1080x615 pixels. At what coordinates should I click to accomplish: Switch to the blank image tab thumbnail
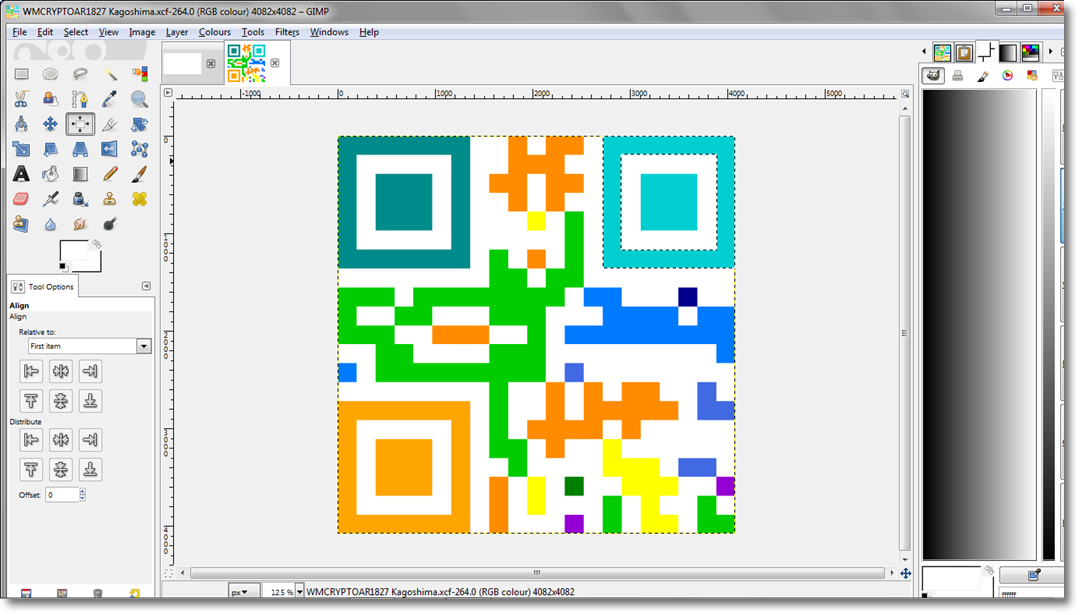pyautogui.click(x=183, y=63)
